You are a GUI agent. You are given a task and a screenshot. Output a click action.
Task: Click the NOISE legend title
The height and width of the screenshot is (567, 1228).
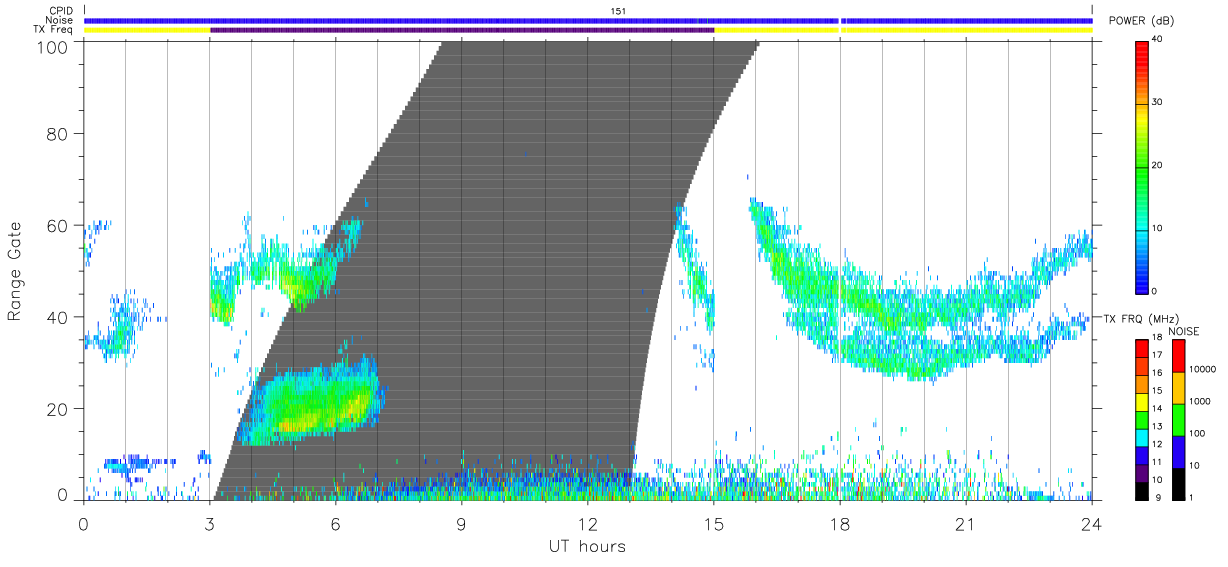coord(1186,331)
